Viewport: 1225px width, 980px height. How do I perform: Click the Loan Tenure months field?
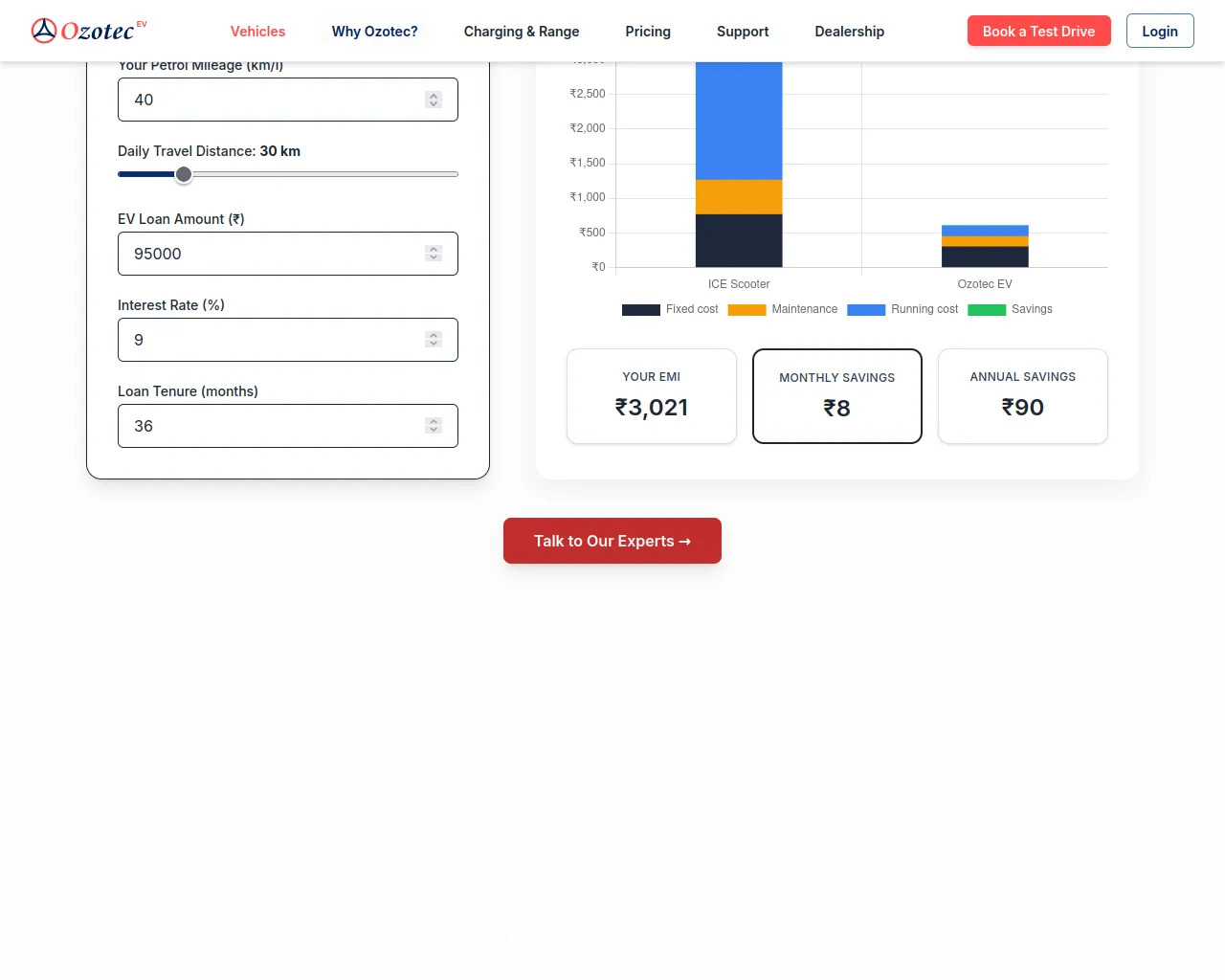coord(288,426)
